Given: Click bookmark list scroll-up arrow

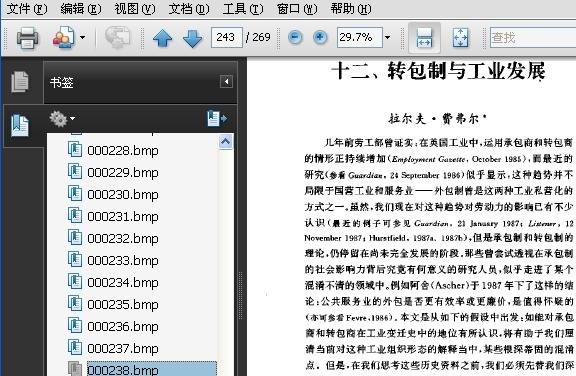Looking at the screenshot, I should pyautogui.click(x=225, y=142).
